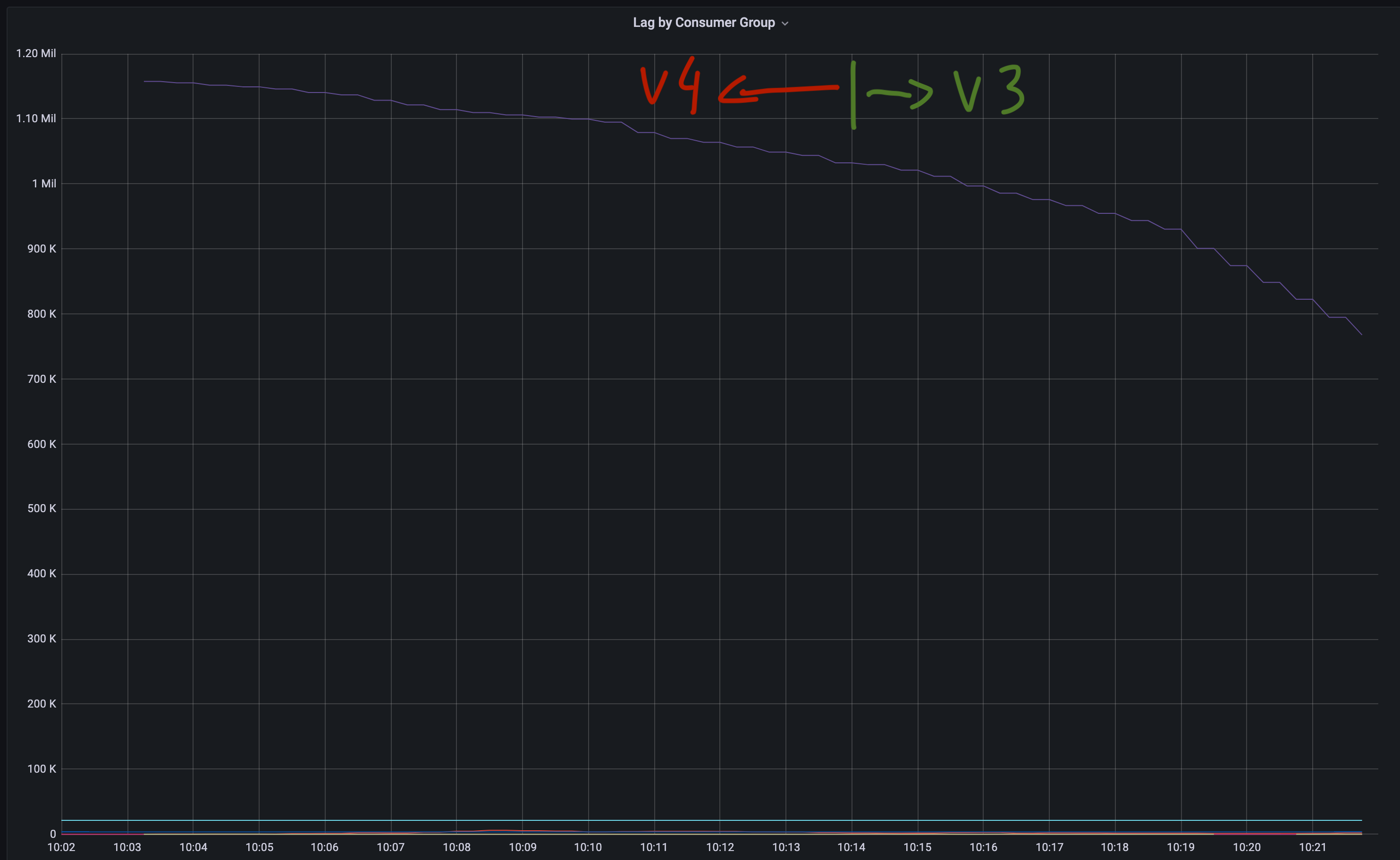Click the 0 label on the y-axis

coord(54,833)
